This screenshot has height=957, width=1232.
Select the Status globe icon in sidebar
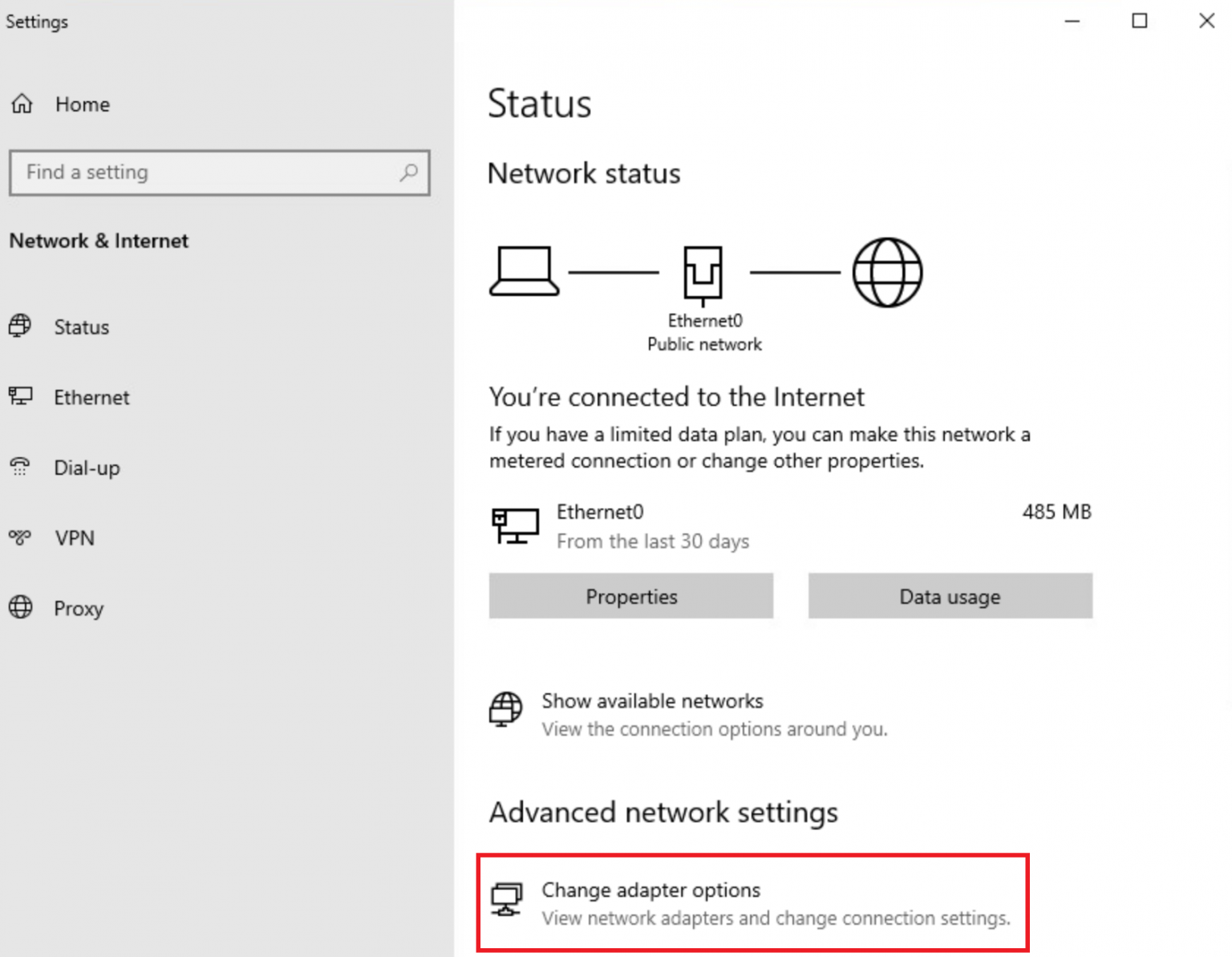click(x=21, y=326)
